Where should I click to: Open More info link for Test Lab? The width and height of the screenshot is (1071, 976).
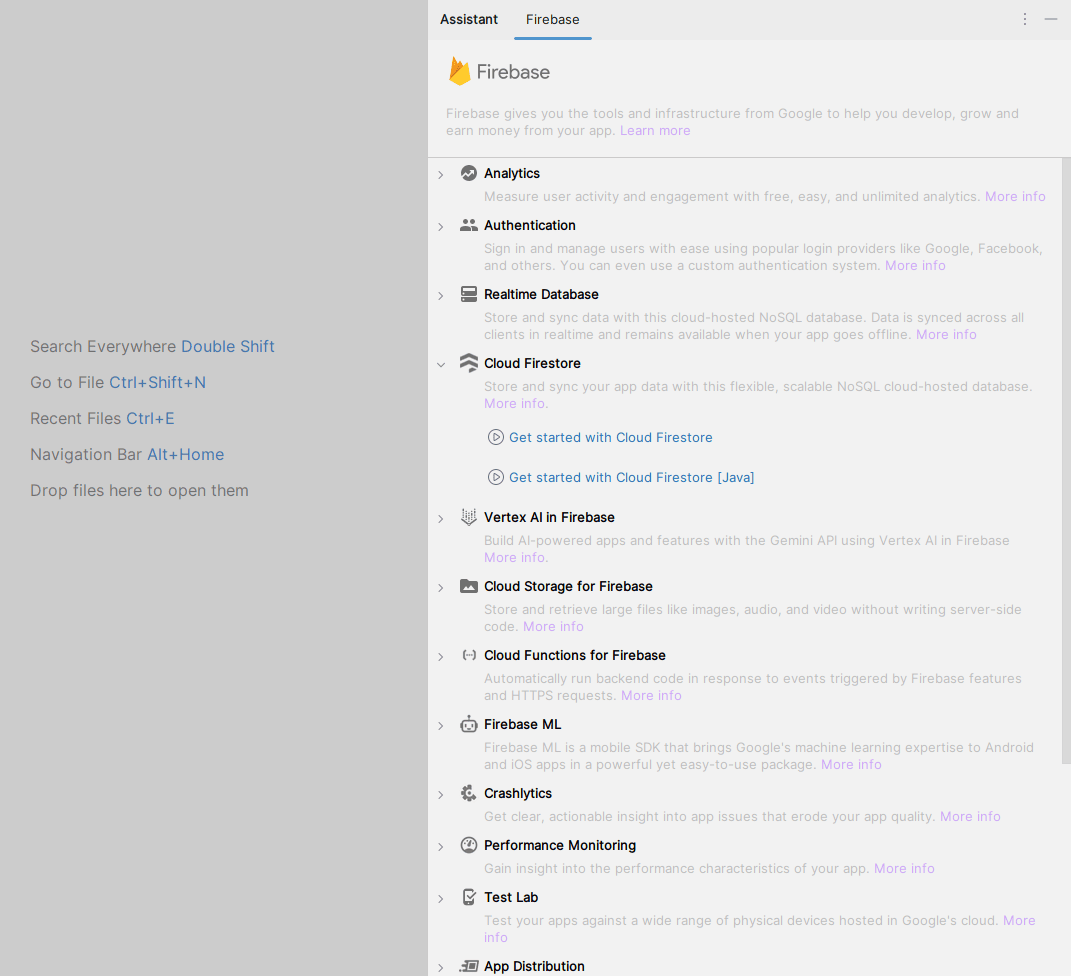[x=1019, y=921]
